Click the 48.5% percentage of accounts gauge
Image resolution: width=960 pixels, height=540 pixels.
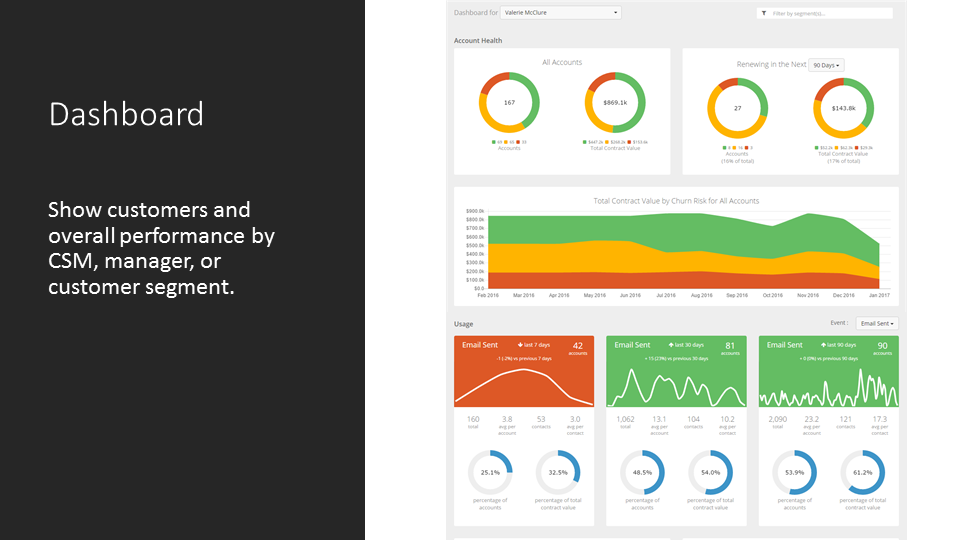(642, 472)
